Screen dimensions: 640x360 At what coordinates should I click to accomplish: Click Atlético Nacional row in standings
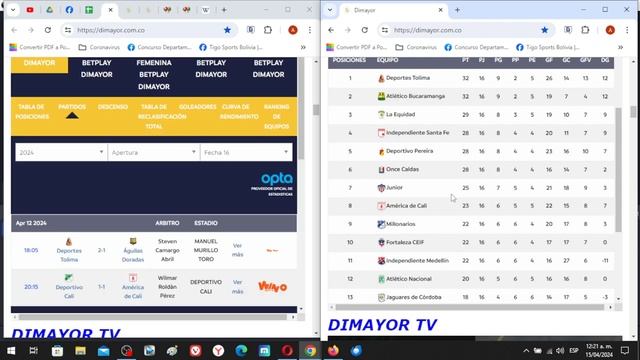click(x=471, y=279)
